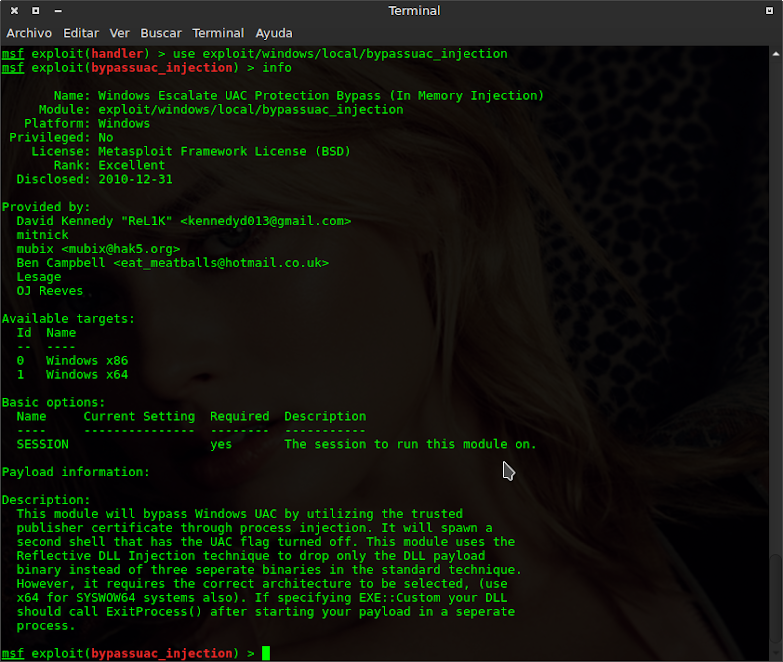Open the Buscar menu
Viewport: 783px width, 662px height.
pyautogui.click(x=161, y=33)
